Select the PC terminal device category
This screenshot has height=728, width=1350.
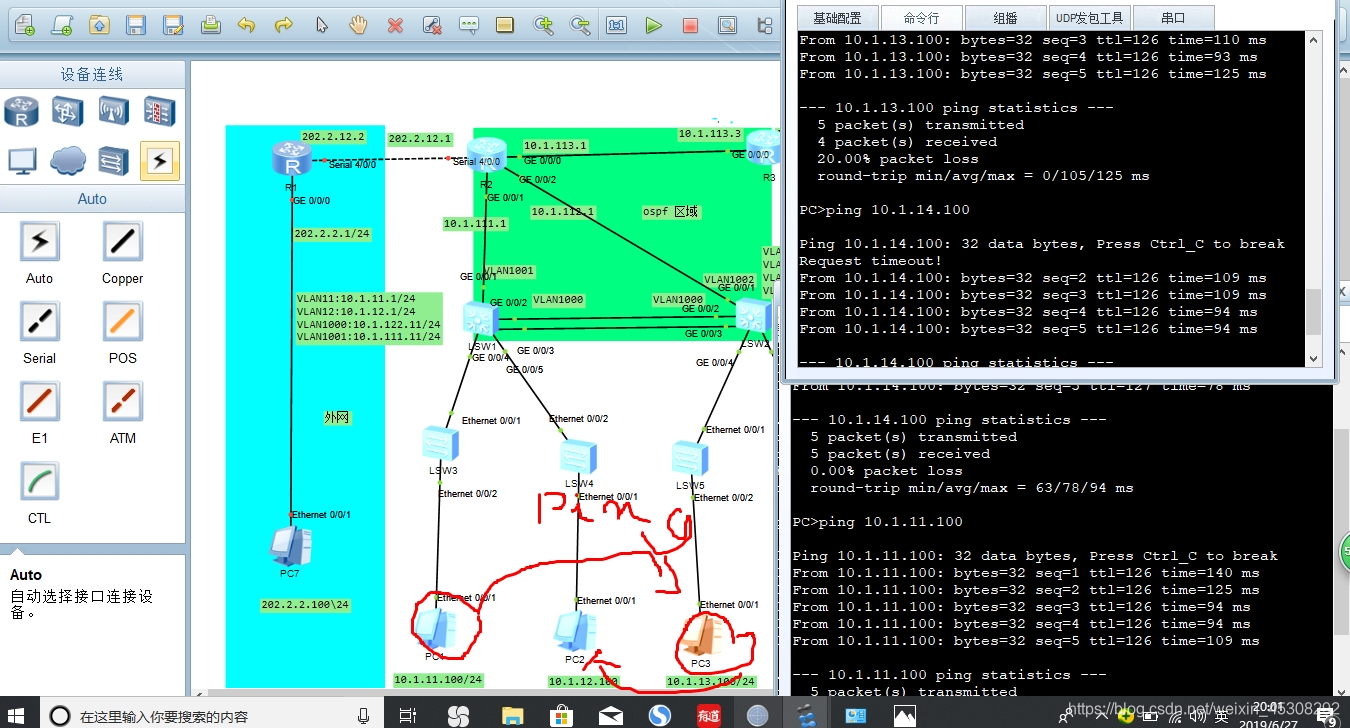pyautogui.click(x=21, y=160)
